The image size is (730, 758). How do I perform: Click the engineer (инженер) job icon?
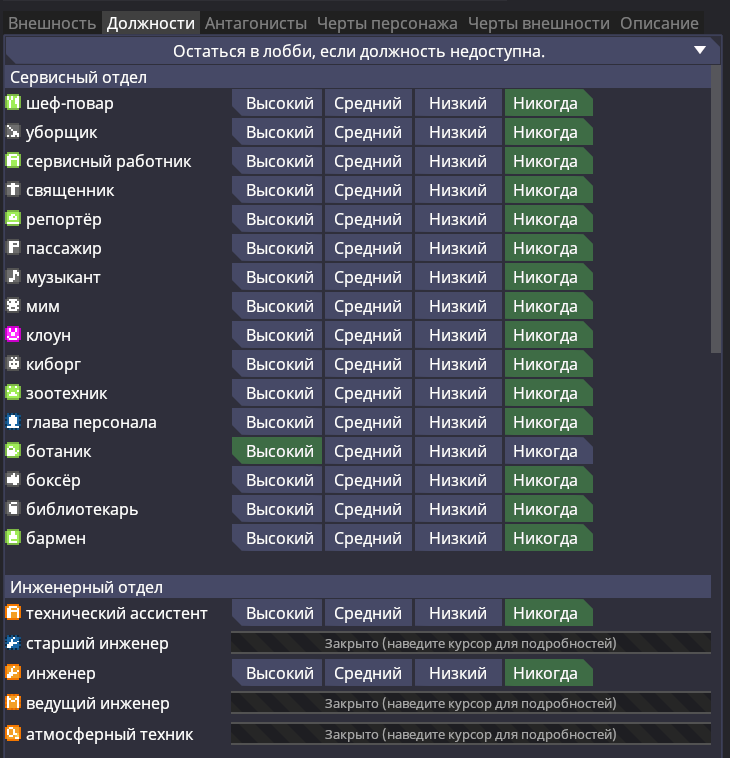tap(13, 673)
